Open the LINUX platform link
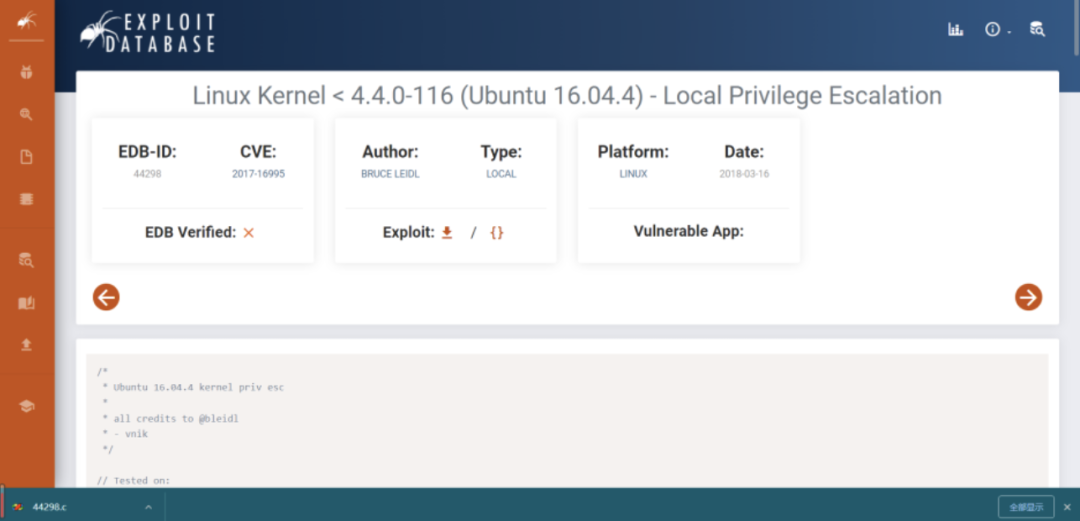Image resolution: width=1080 pixels, height=521 pixels. [633, 174]
